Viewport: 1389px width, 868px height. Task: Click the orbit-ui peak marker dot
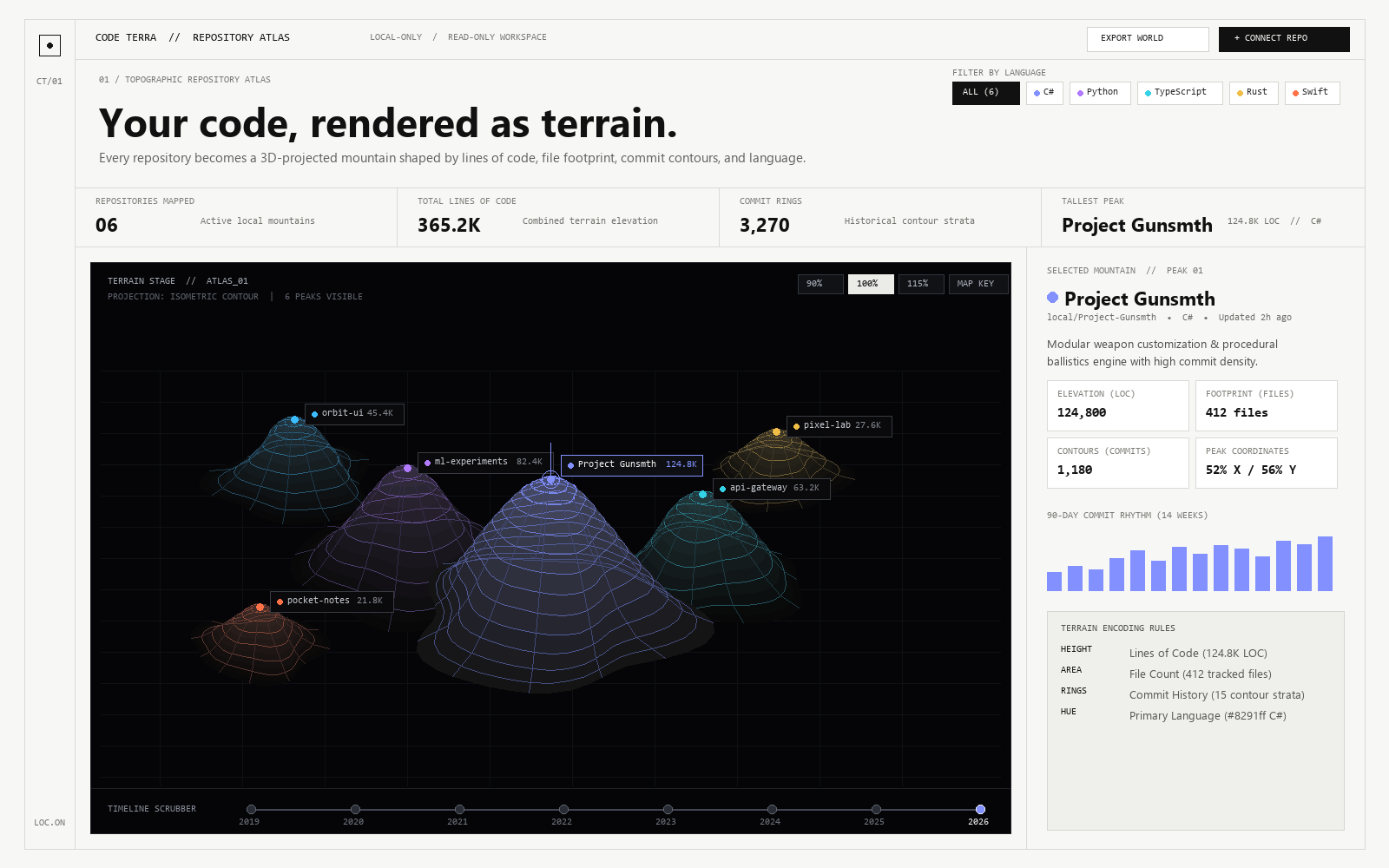pos(294,420)
